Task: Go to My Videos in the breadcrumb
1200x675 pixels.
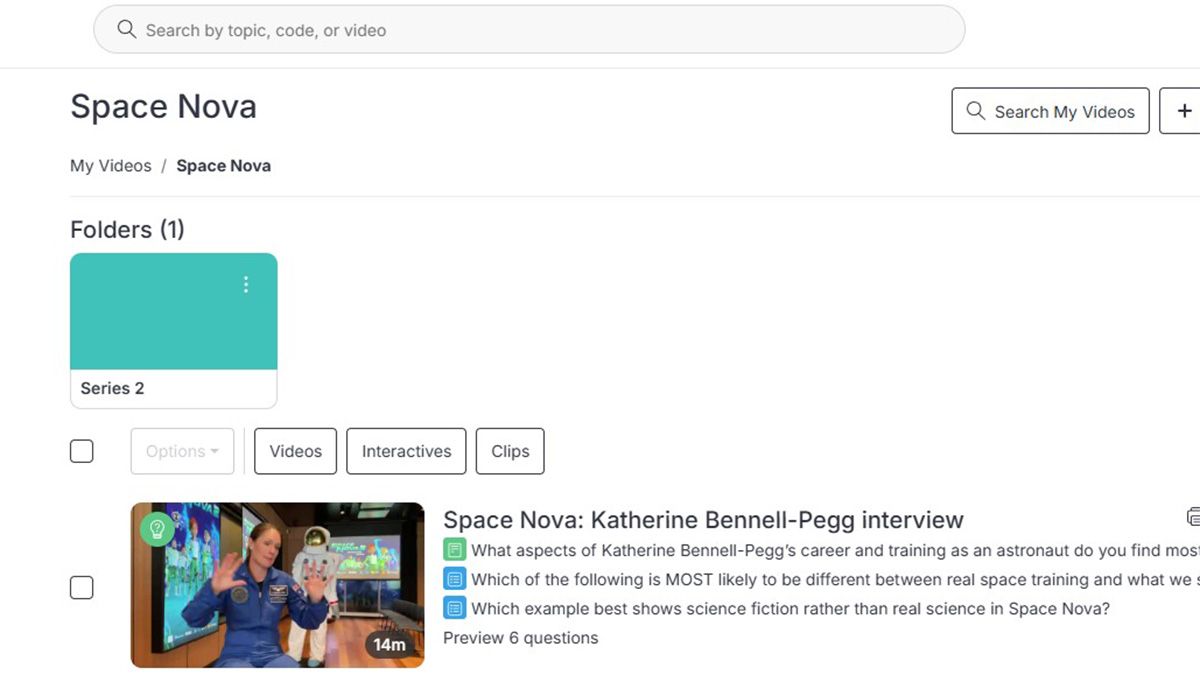Action: click(x=111, y=166)
